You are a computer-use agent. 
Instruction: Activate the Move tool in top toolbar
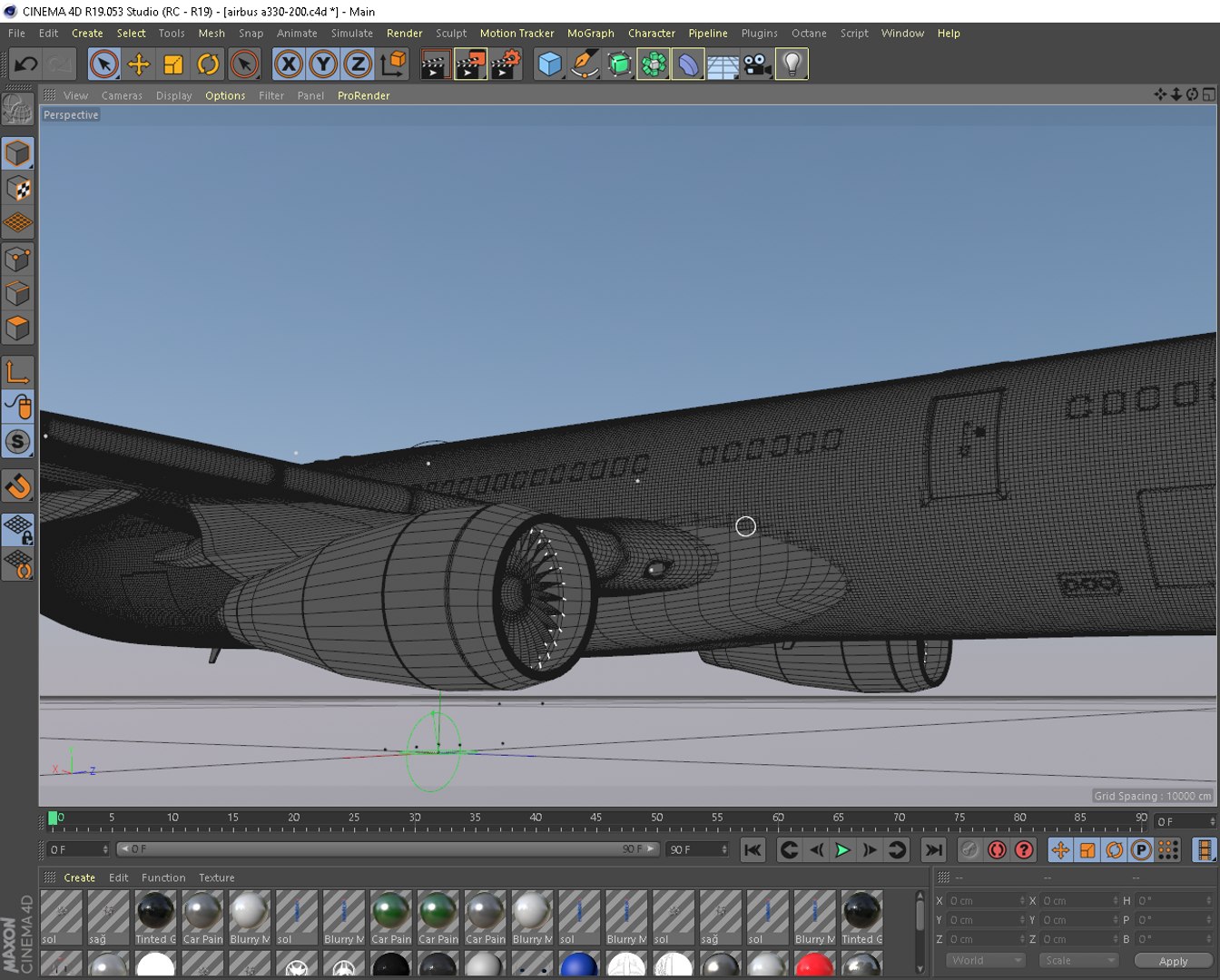pos(139,64)
